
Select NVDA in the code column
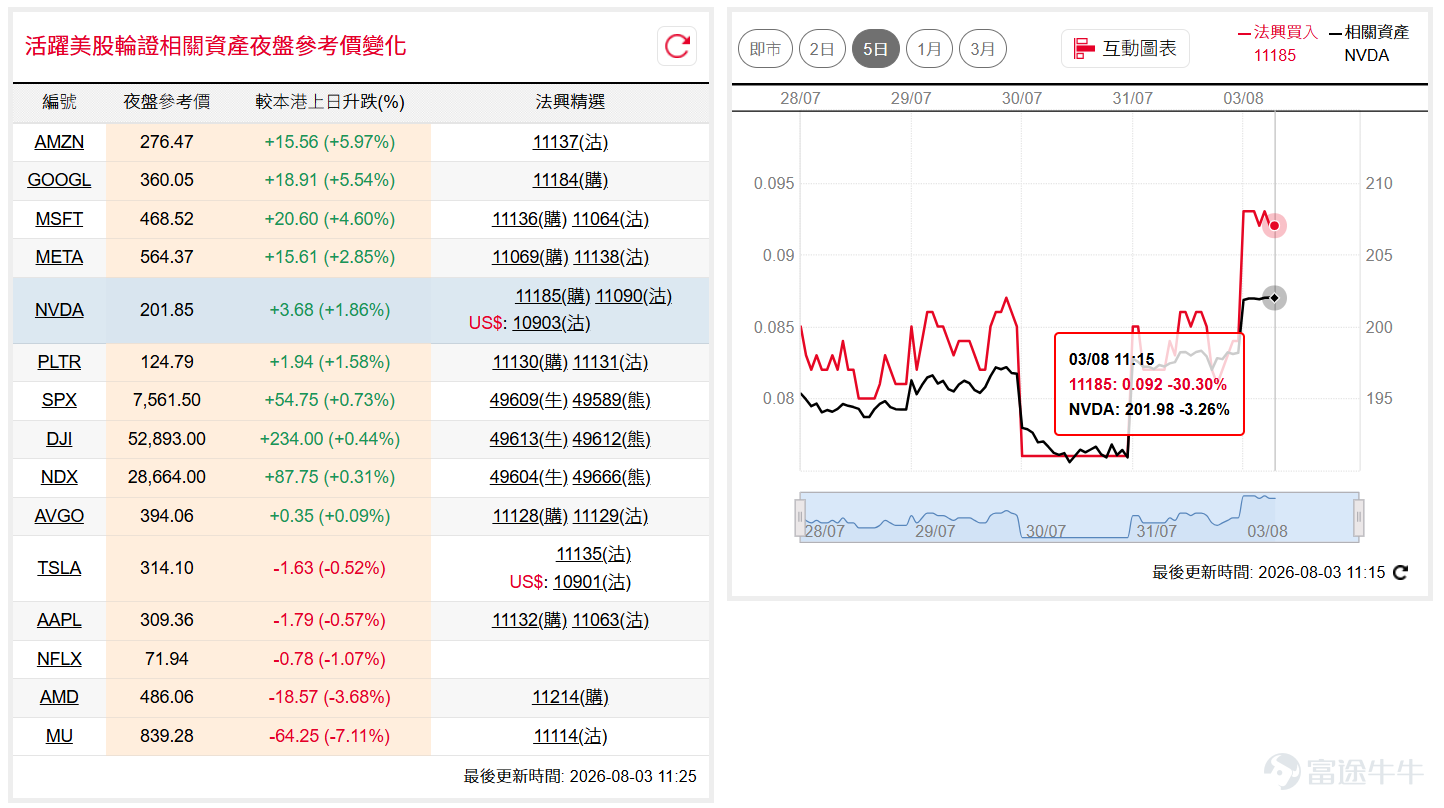pos(59,310)
